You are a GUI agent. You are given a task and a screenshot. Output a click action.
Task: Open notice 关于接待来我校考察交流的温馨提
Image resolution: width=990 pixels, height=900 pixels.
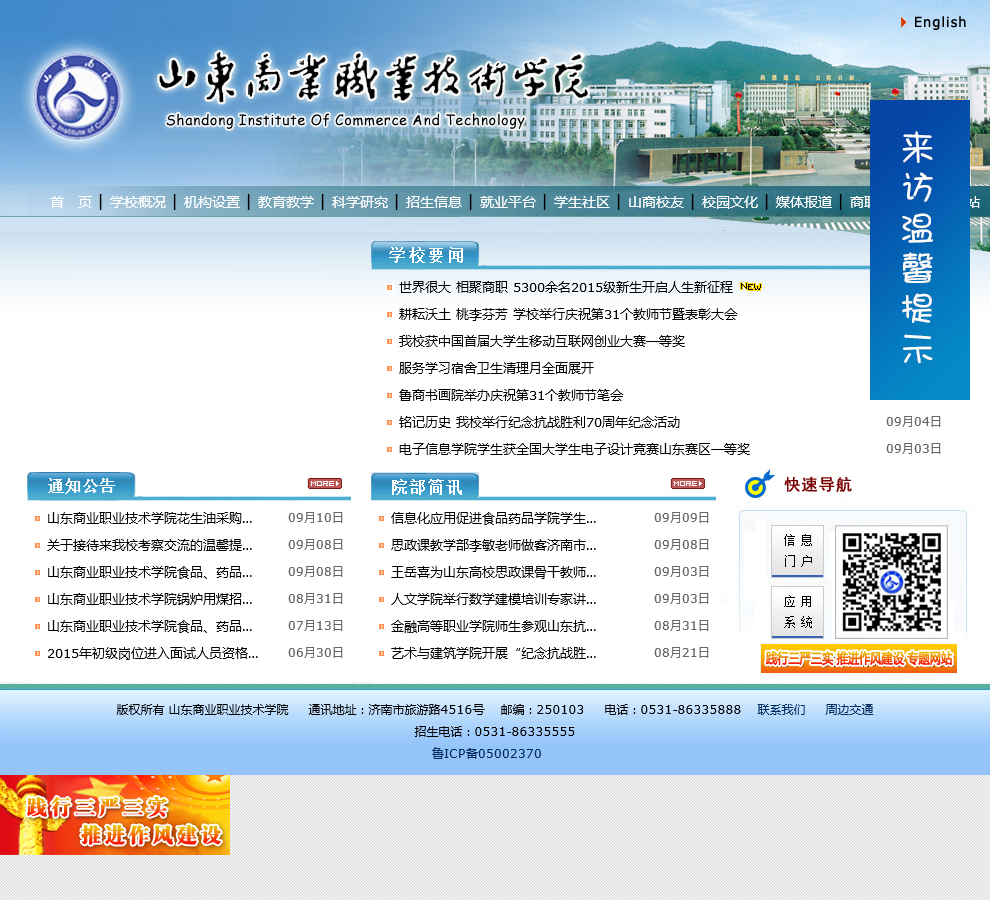[x=150, y=545]
